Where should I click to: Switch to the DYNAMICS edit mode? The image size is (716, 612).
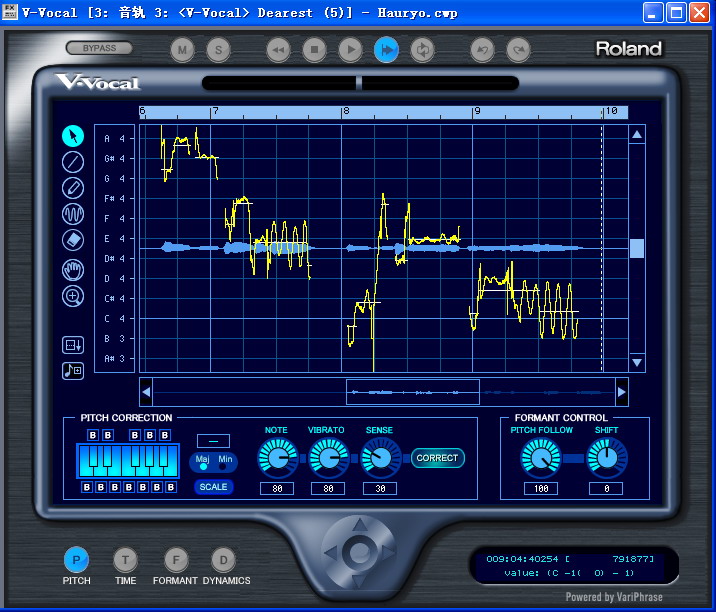[223, 560]
